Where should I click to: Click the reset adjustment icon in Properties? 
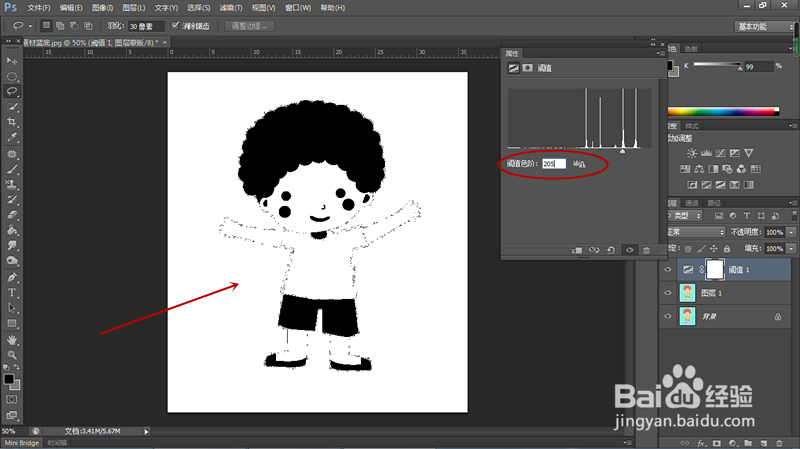611,250
